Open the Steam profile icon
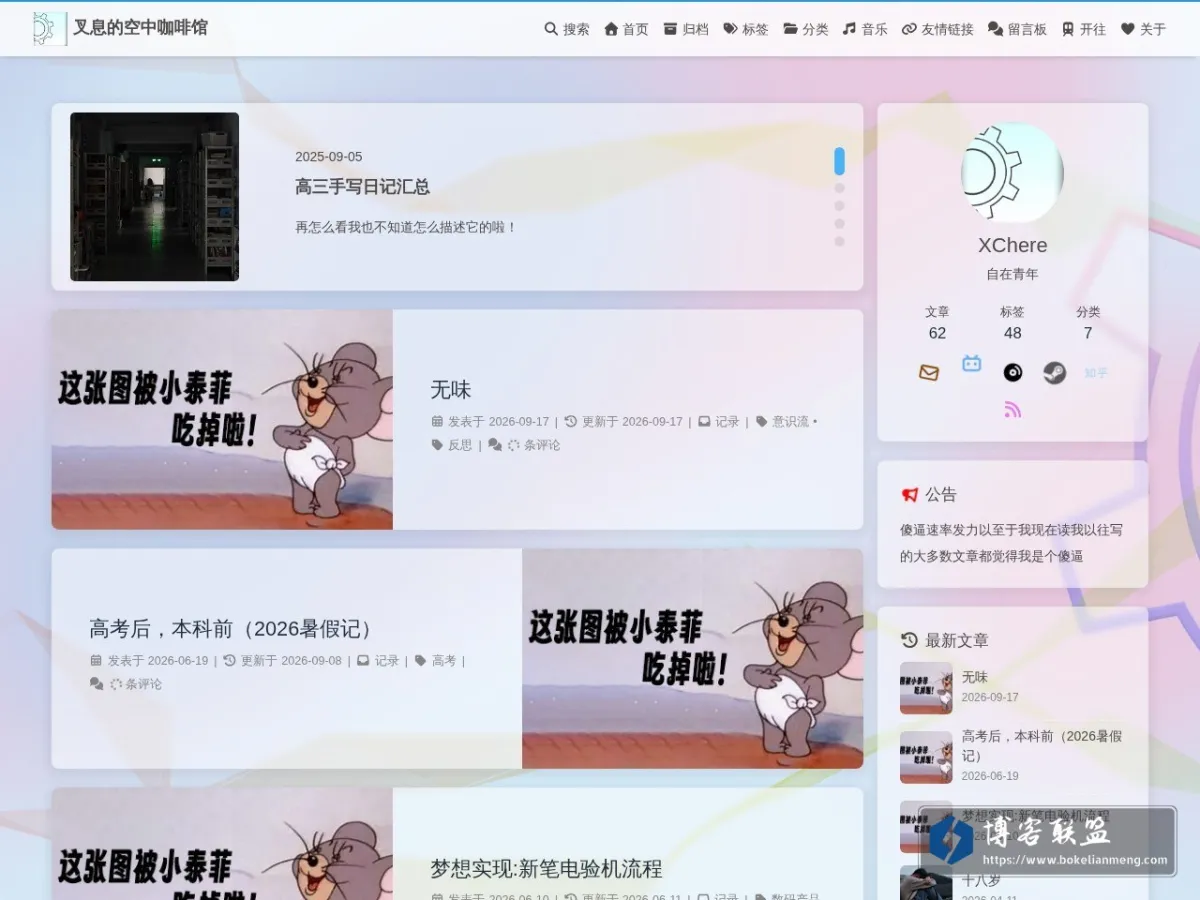 pyautogui.click(x=1054, y=373)
